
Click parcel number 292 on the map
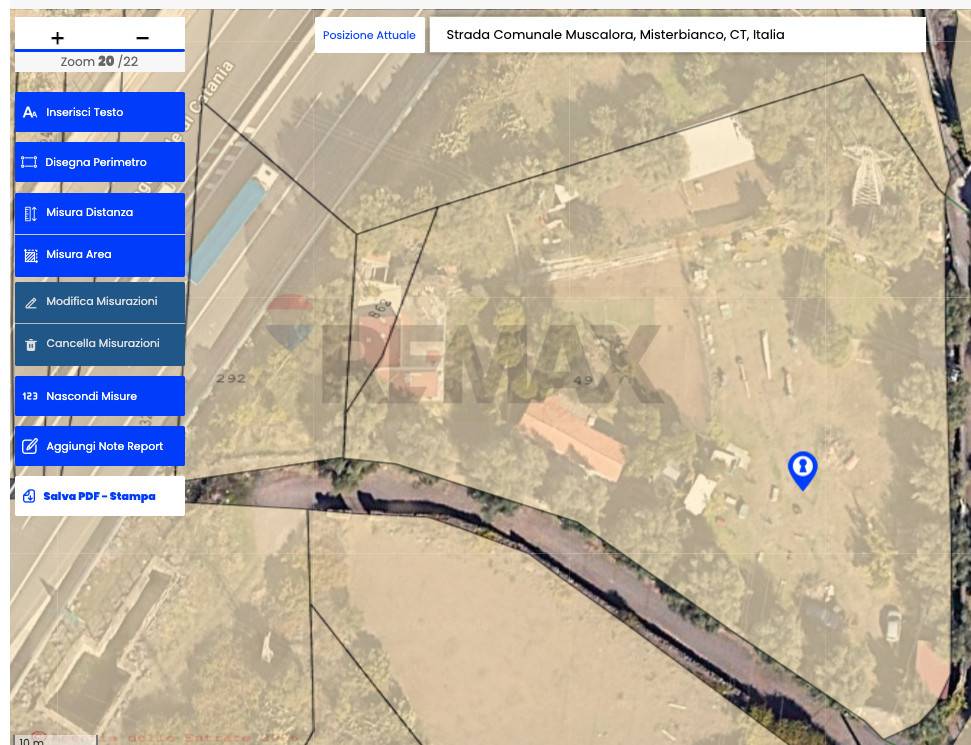[230, 378]
